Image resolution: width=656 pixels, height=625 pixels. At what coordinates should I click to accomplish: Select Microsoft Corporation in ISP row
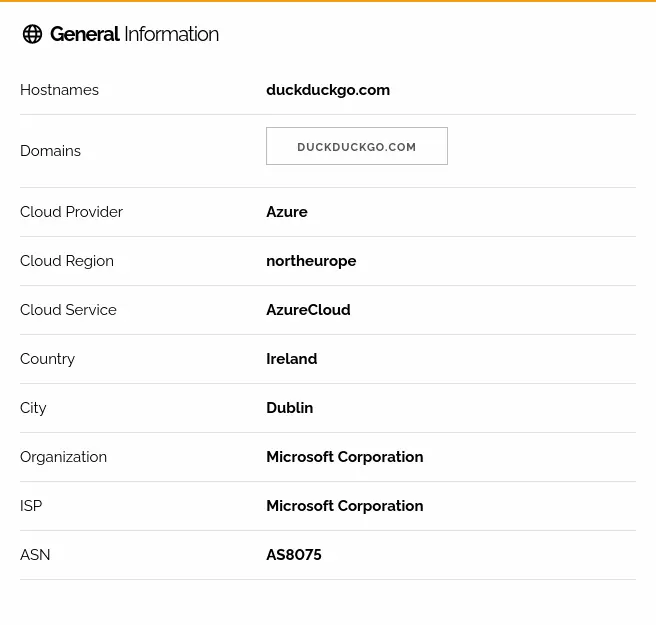click(x=345, y=506)
